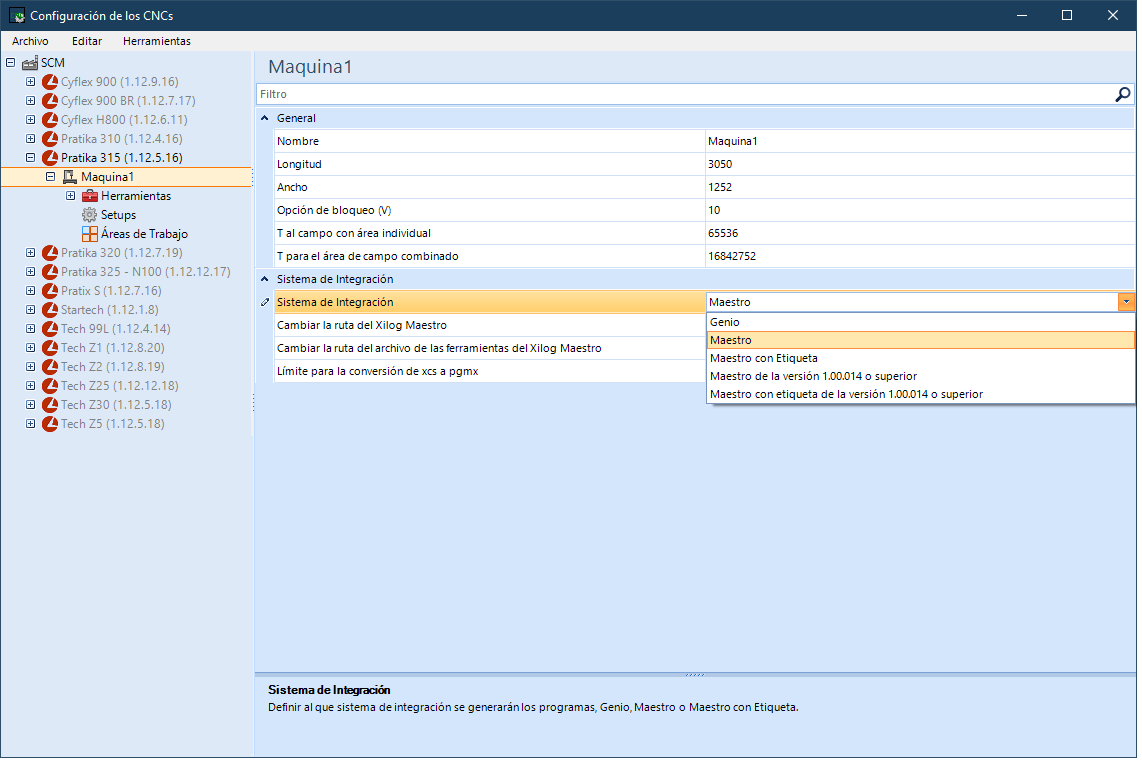Click the Tech Z1 red logo icon
This screenshot has width=1142, height=763.
pos(50,348)
